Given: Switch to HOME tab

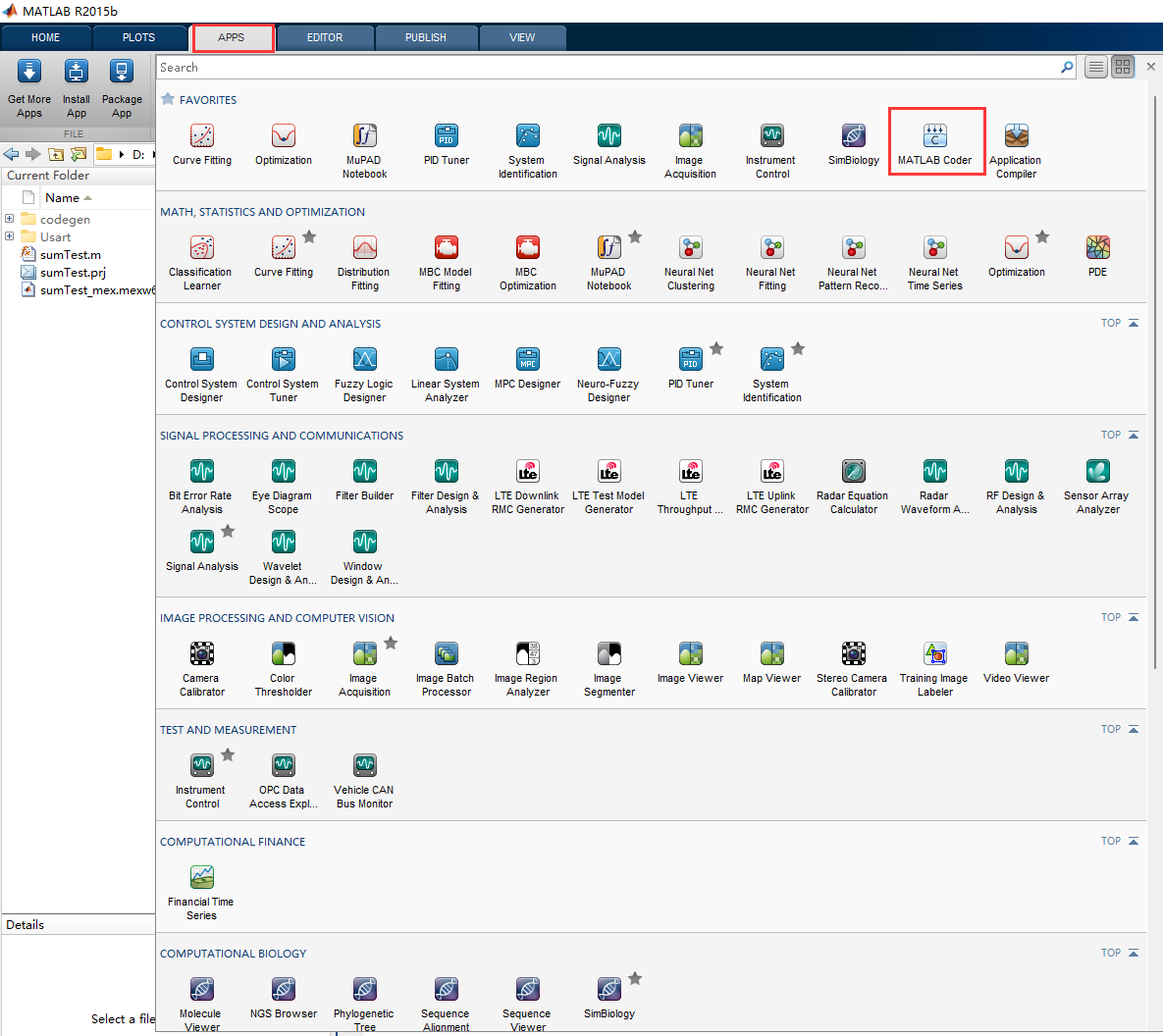Looking at the screenshot, I should (45, 37).
